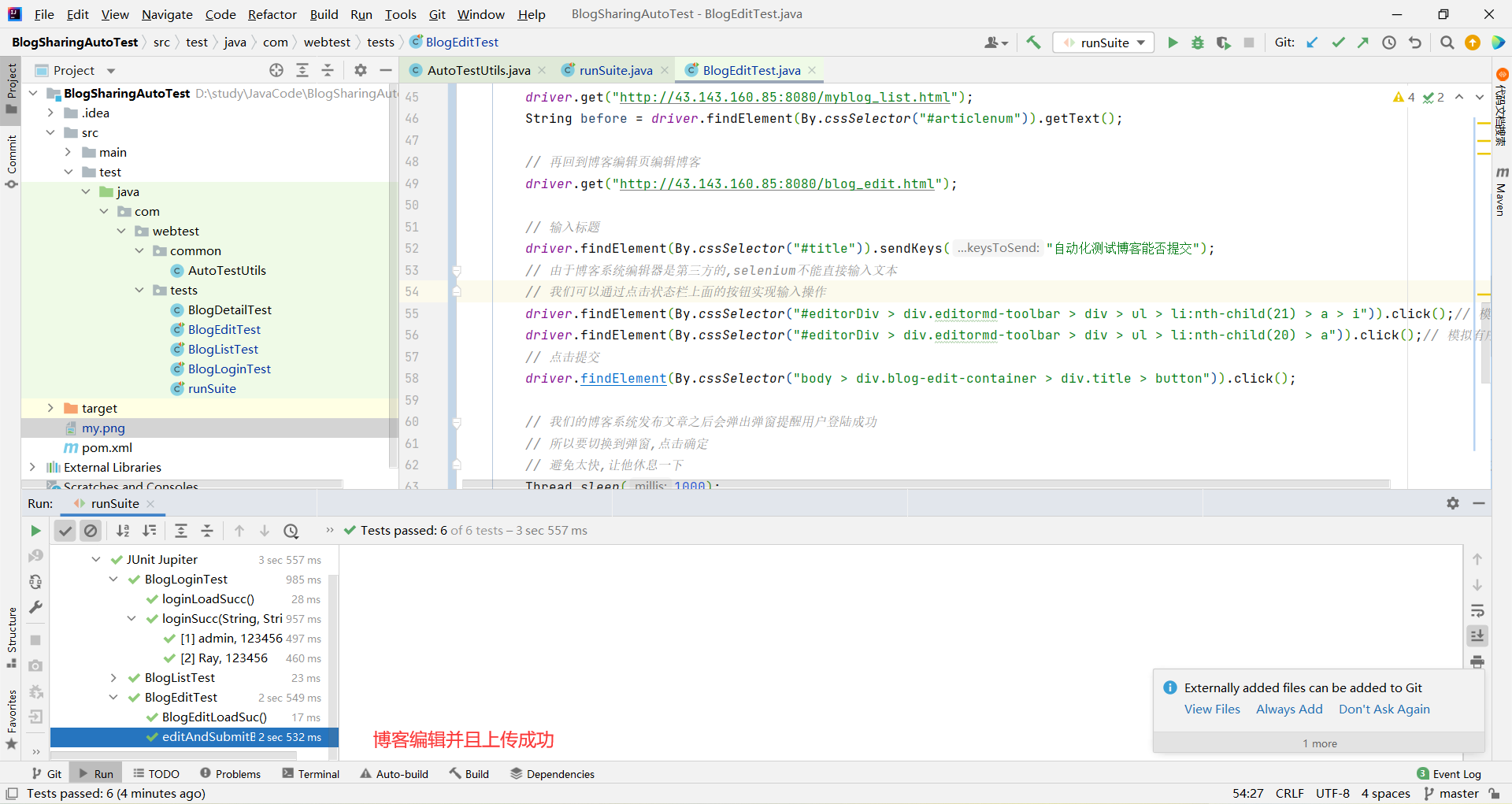Start debugging with the bug icon

click(x=1198, y=43)
